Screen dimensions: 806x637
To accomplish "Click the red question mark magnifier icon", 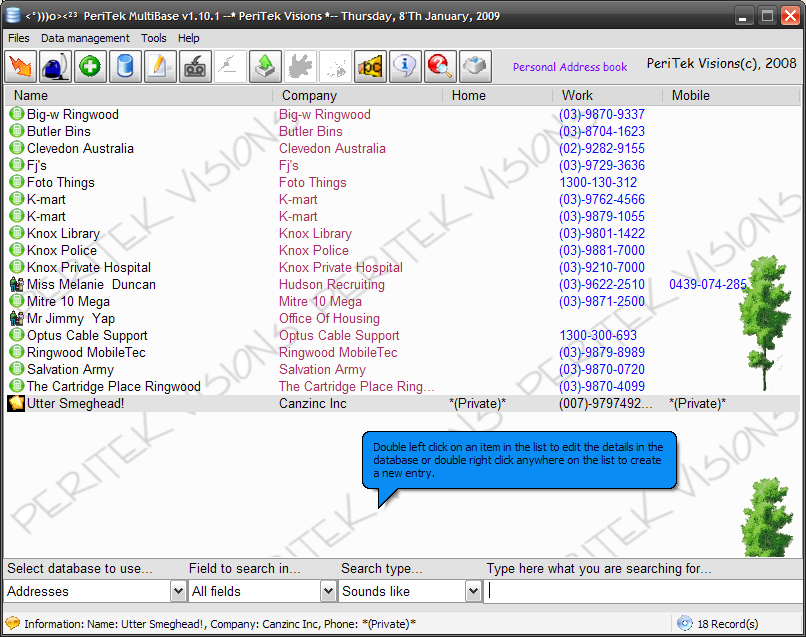I will (x=440, y=66).
